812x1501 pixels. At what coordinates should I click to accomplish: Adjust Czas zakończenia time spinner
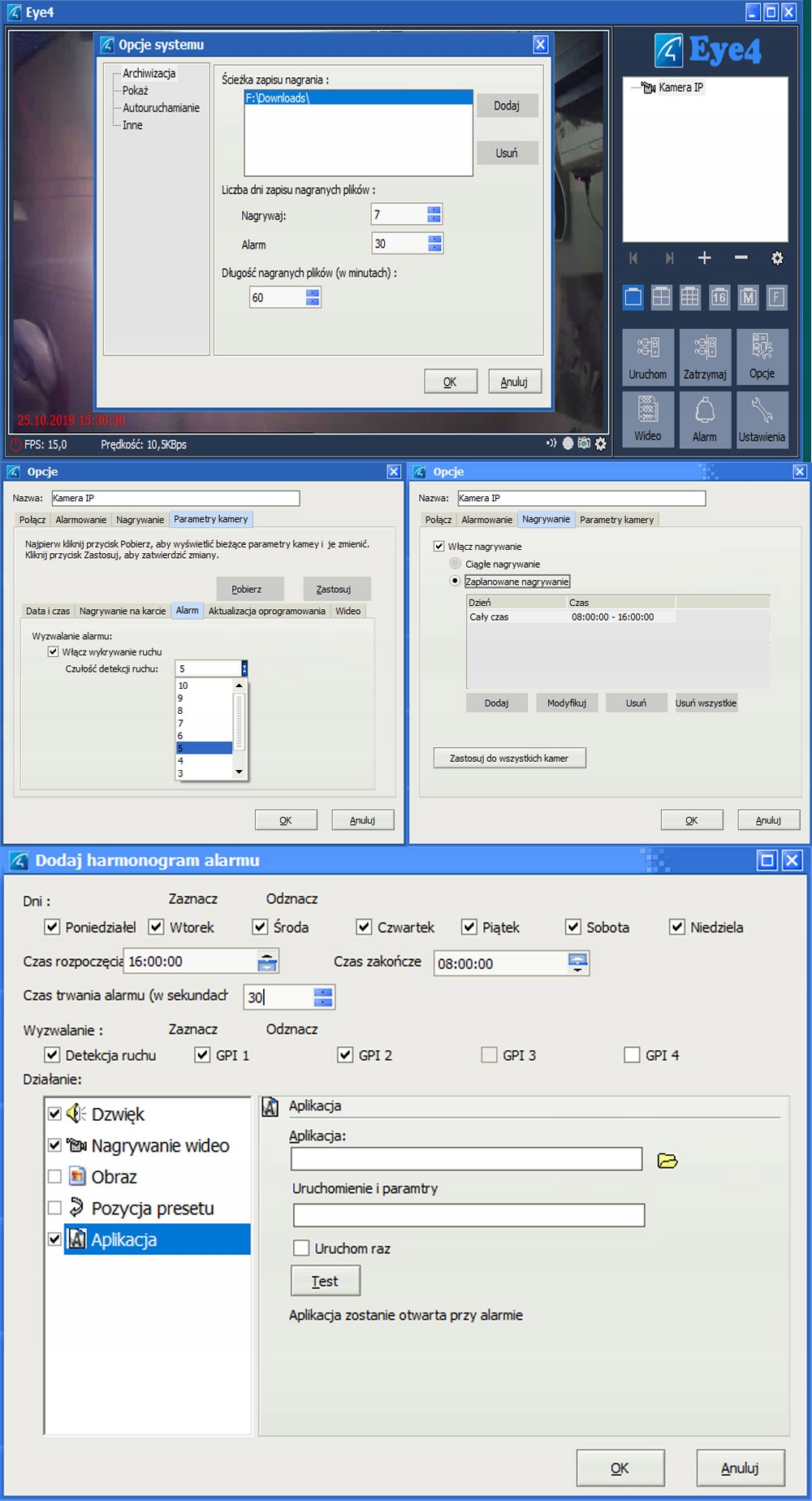tap(577, 963)
